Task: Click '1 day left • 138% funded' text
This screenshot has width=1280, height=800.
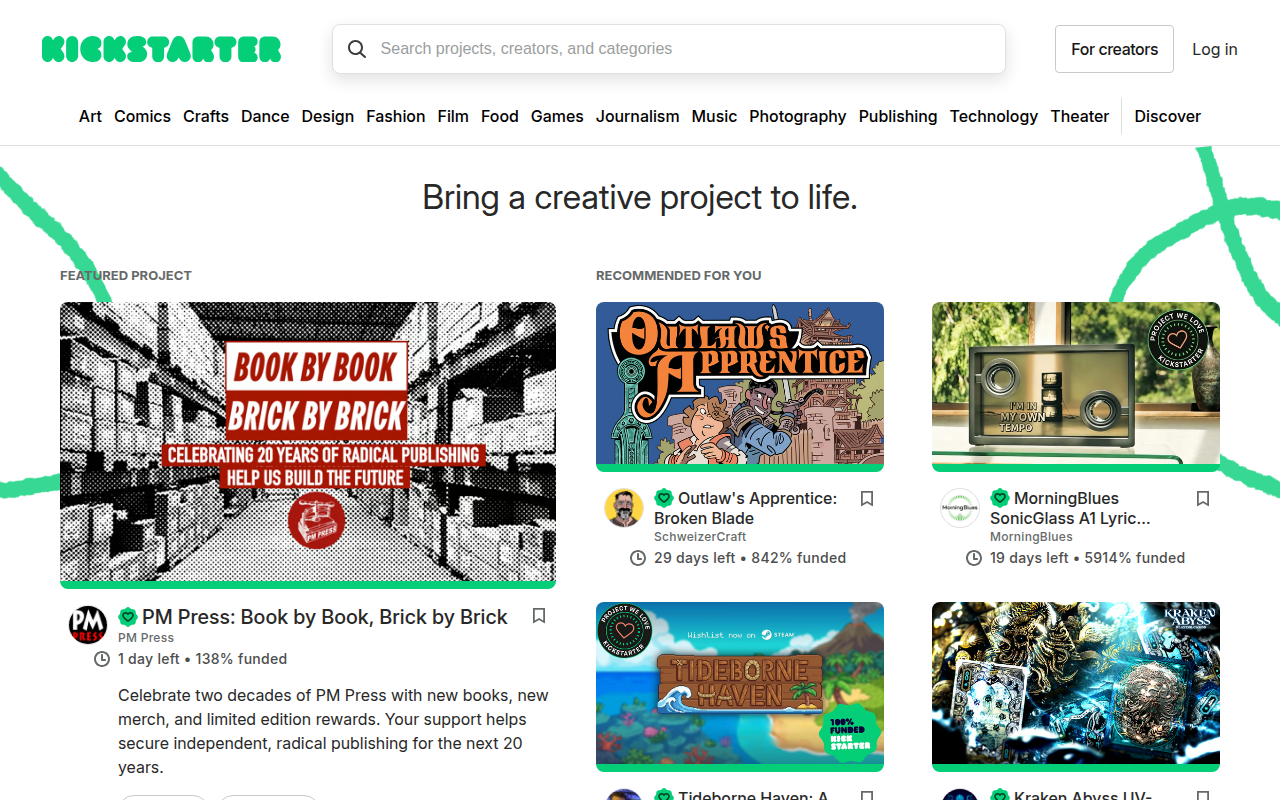Action: (202, 659)
